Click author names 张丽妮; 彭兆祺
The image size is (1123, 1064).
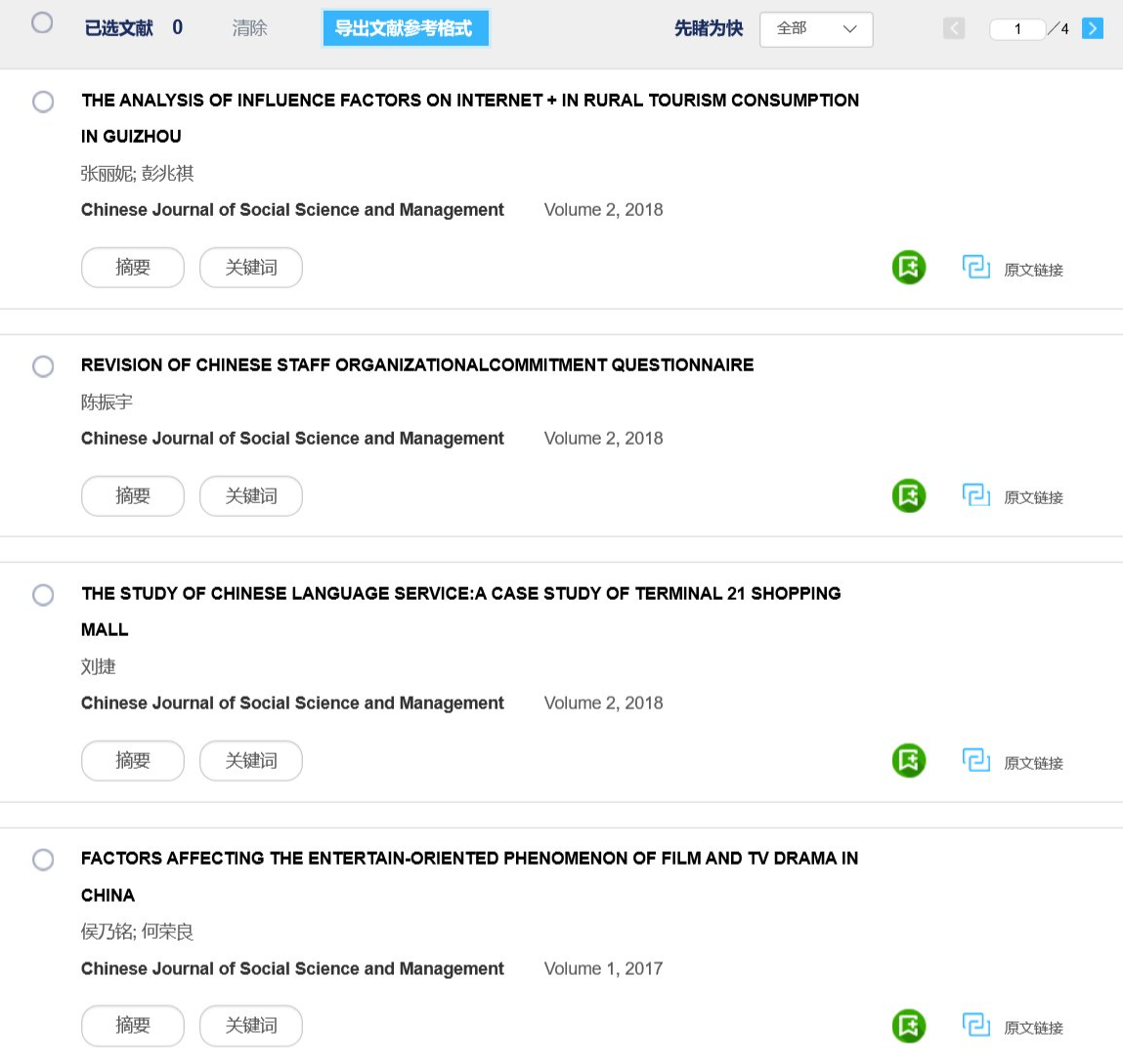click(x=137, y=173)
